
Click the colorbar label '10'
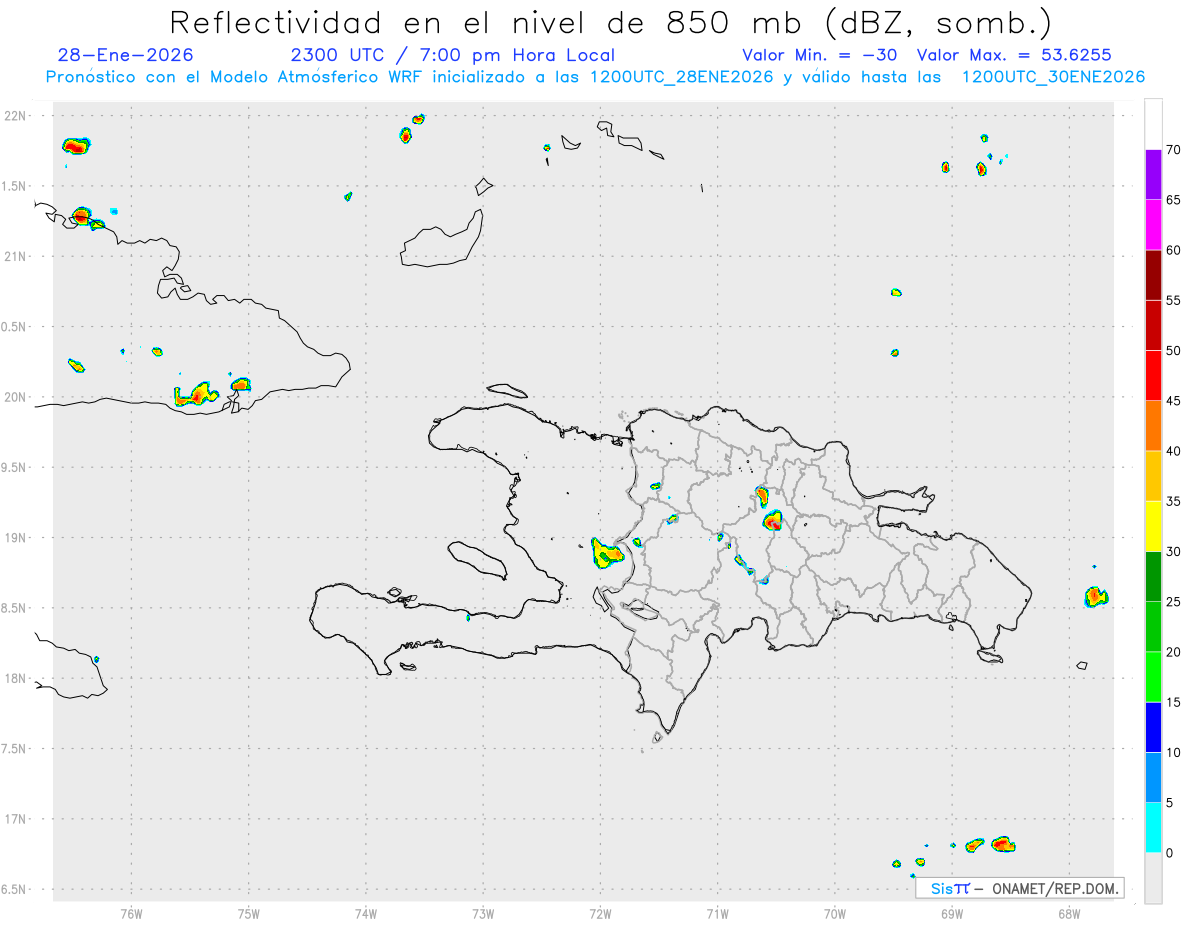click(1173, 752)
